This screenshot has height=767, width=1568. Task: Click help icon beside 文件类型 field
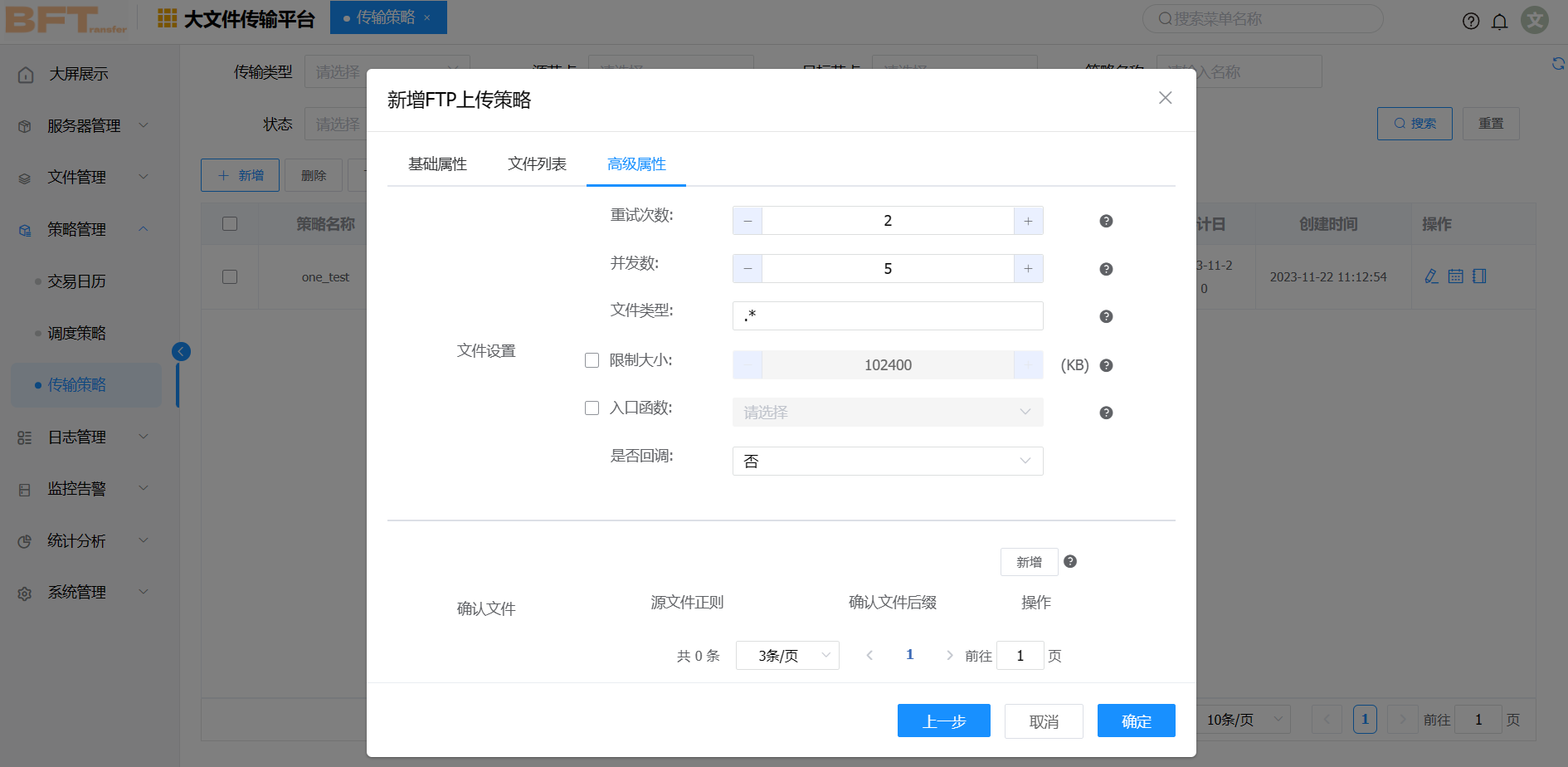coord(1106,316)
